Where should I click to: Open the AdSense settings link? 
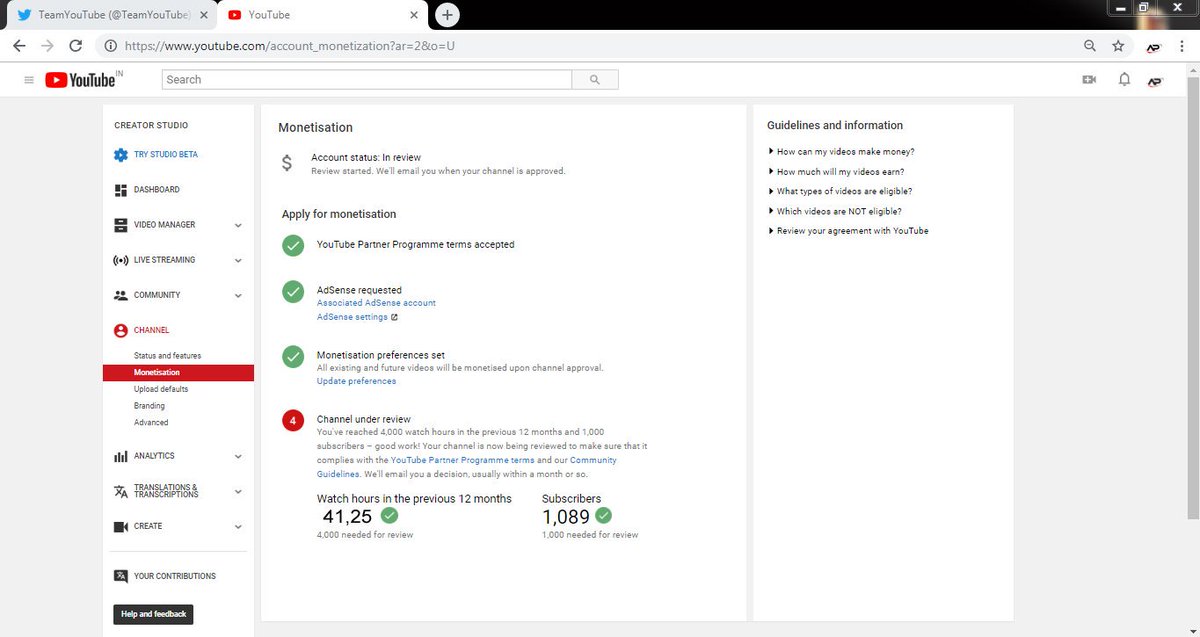click(352, 317)
